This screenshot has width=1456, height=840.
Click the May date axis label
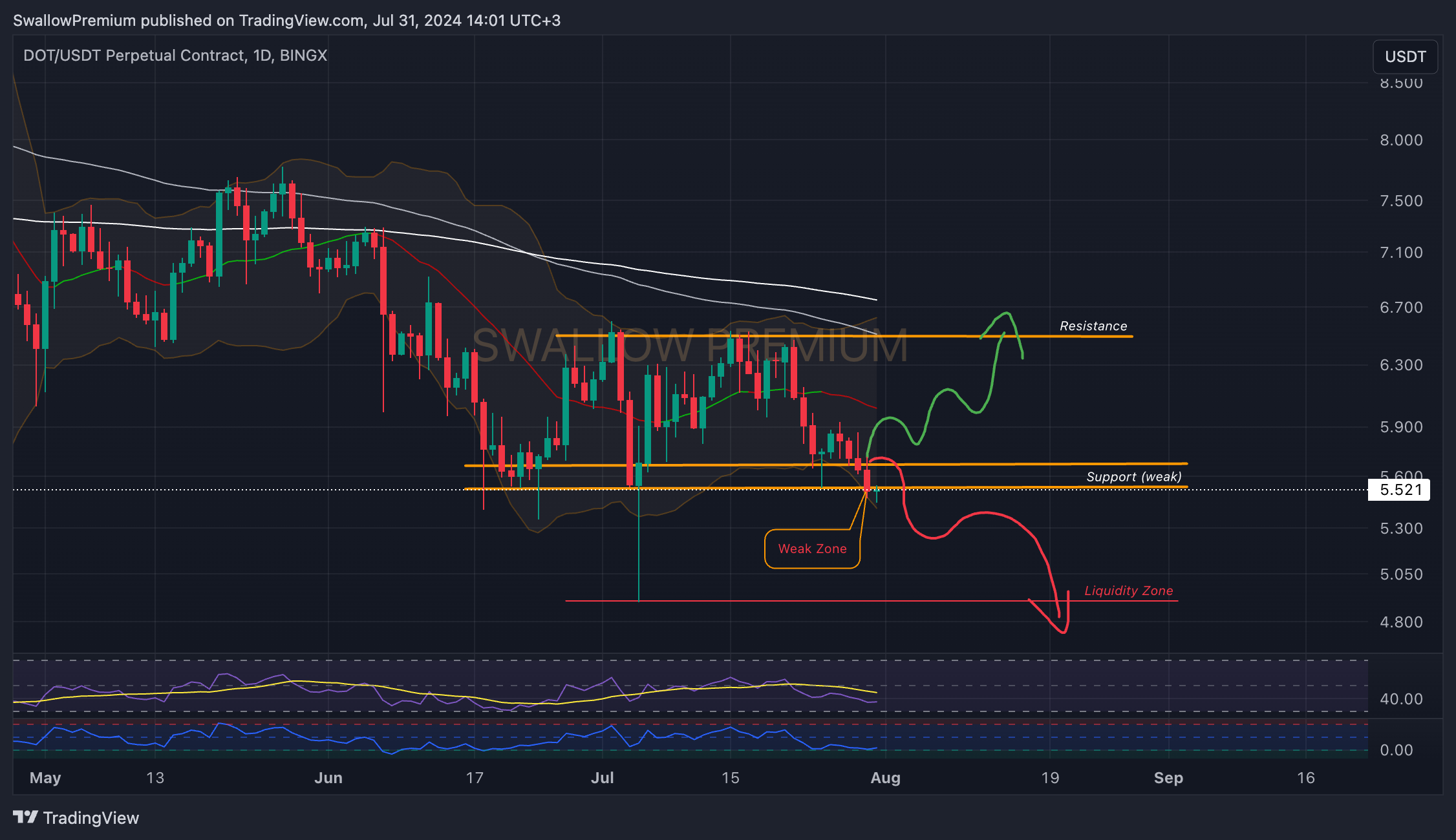[45, 778]
